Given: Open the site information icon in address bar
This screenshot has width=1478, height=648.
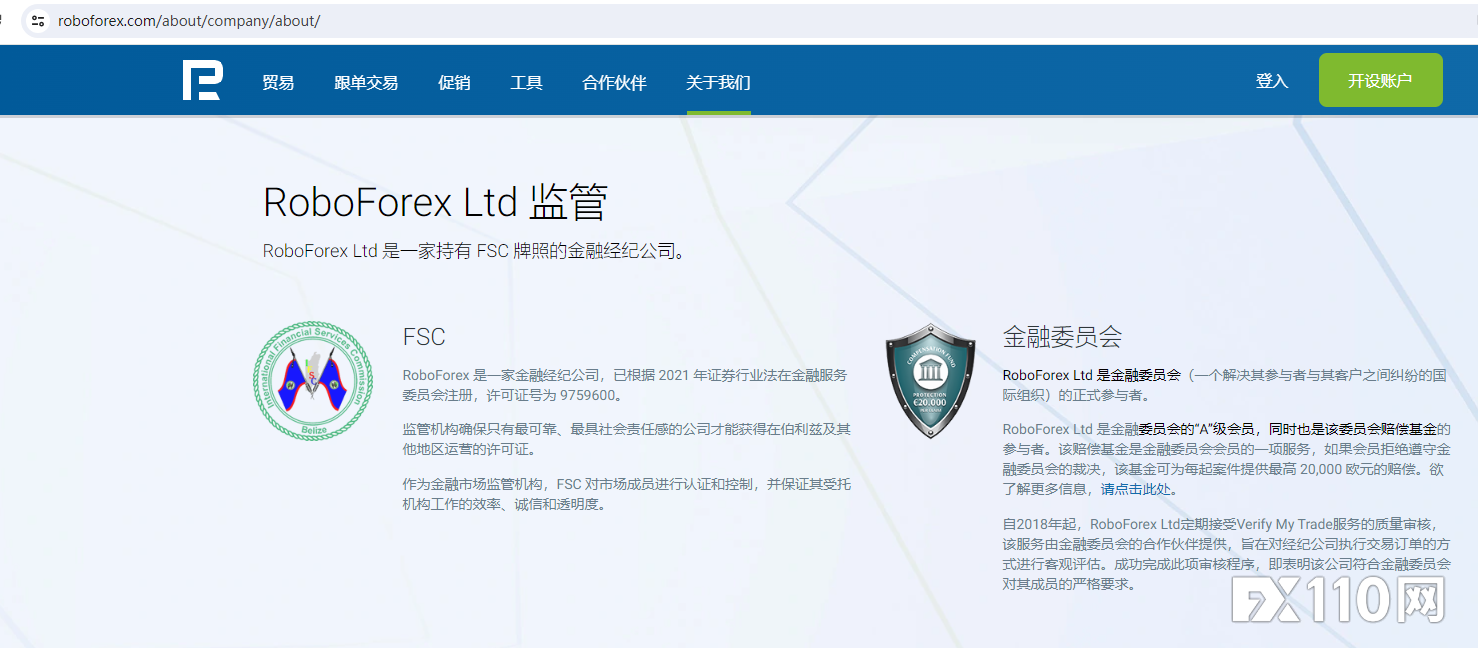Looking at the screenshot, I should 38,20.
